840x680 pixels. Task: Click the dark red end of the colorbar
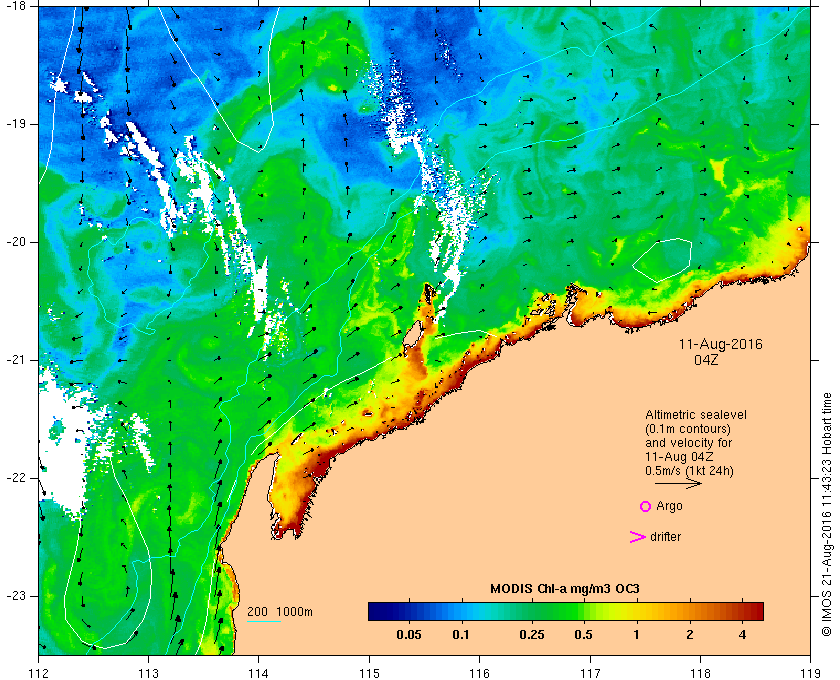click(754, 611)
